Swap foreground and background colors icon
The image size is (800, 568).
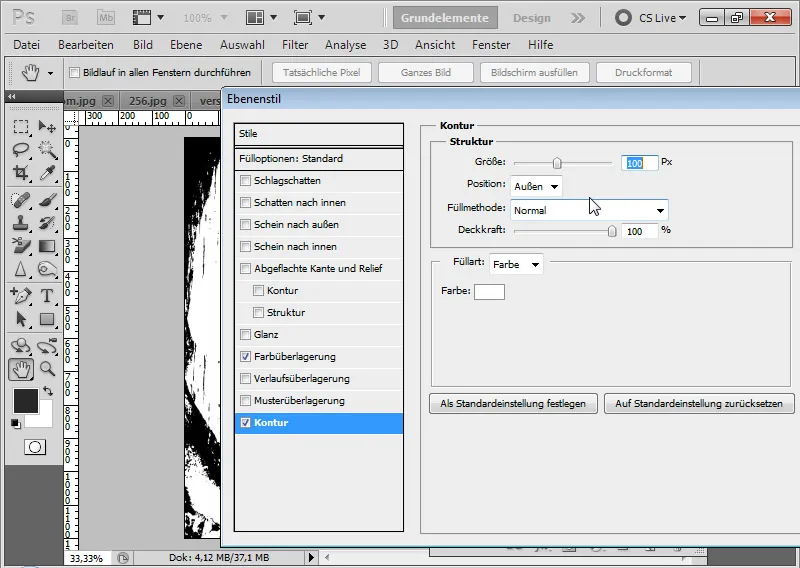48,391
